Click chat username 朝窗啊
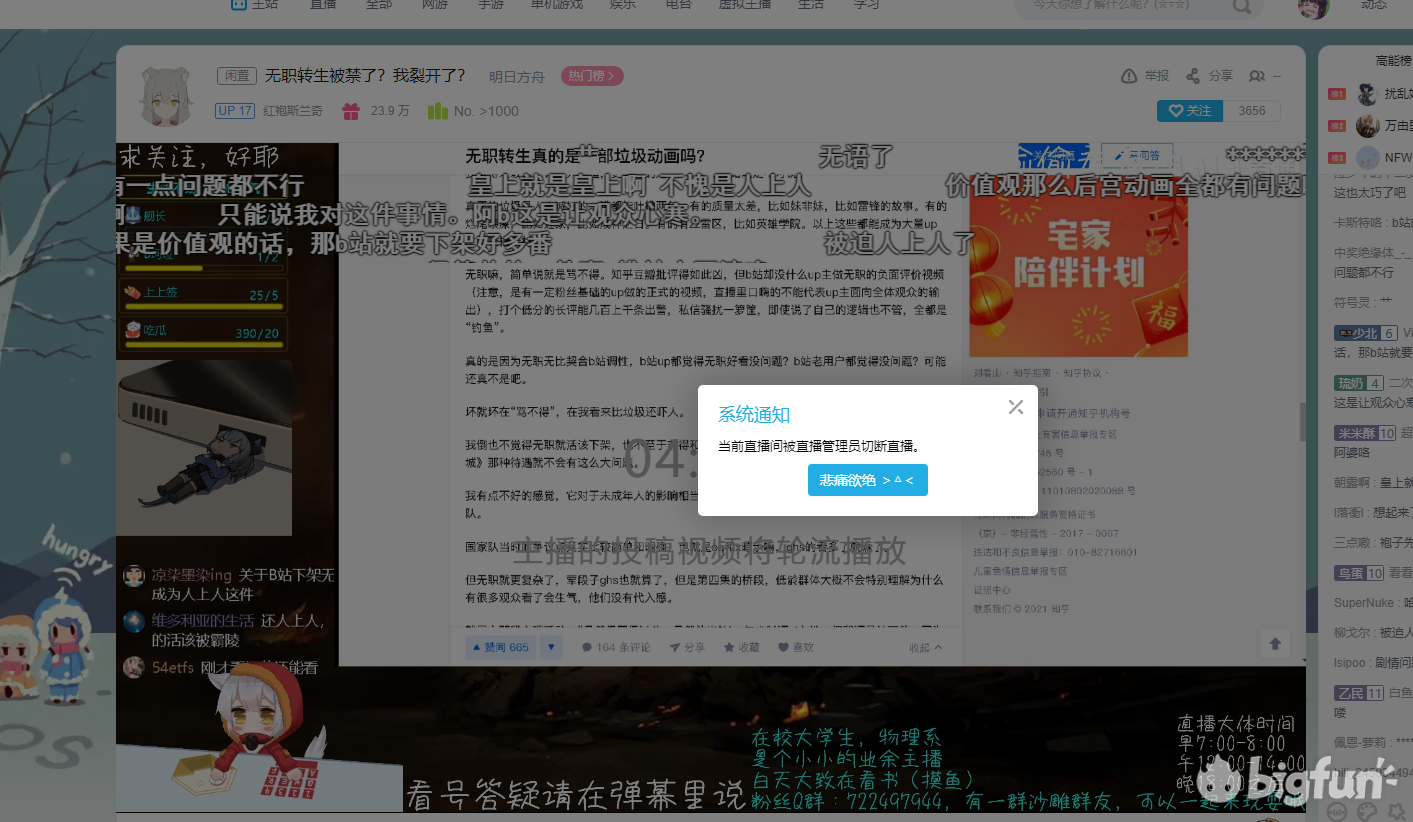Viewport: 1413px width, 822px height. [x=1352, y=482]
